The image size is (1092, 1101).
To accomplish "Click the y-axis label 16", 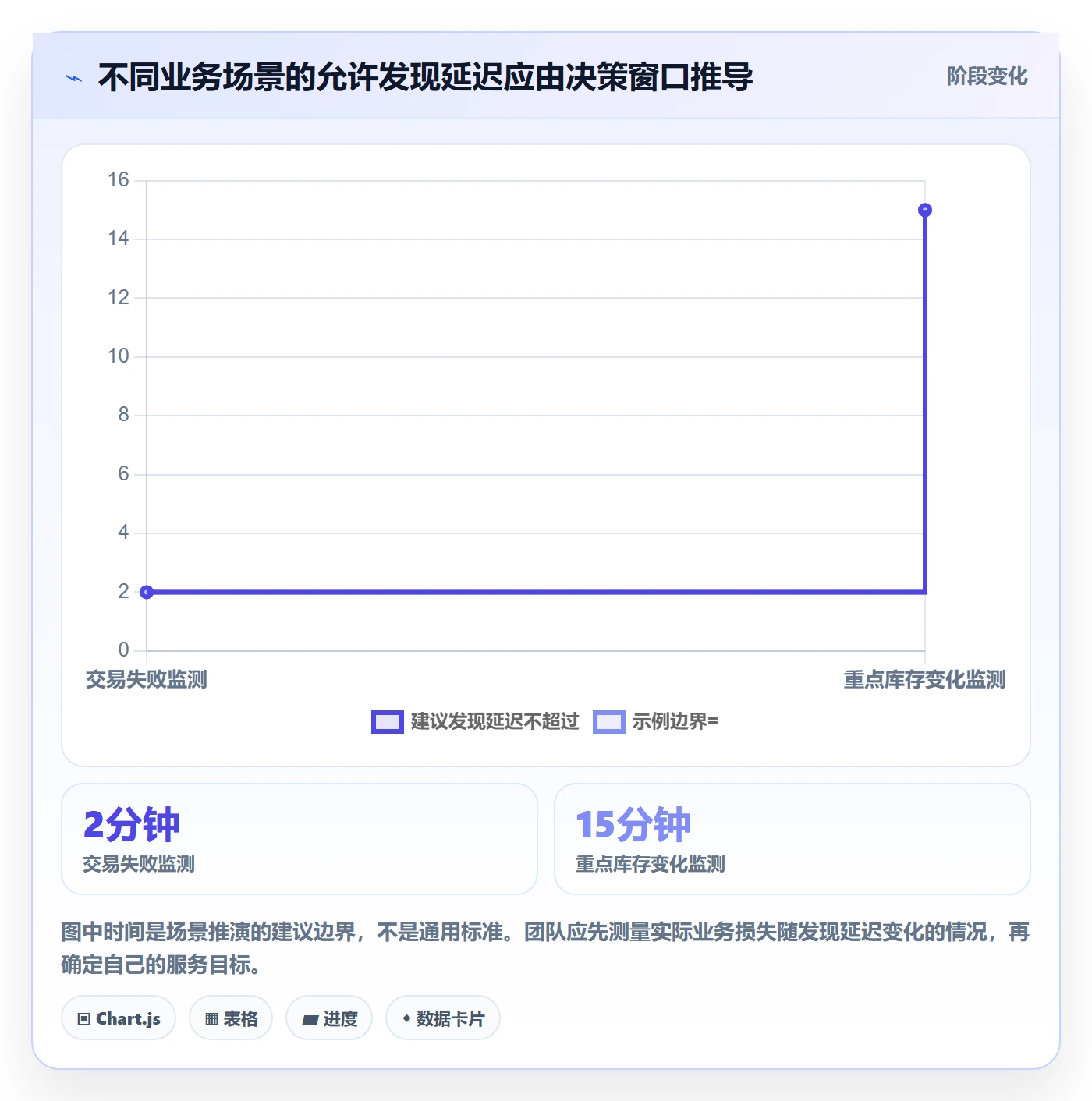I will coord(119,180).
